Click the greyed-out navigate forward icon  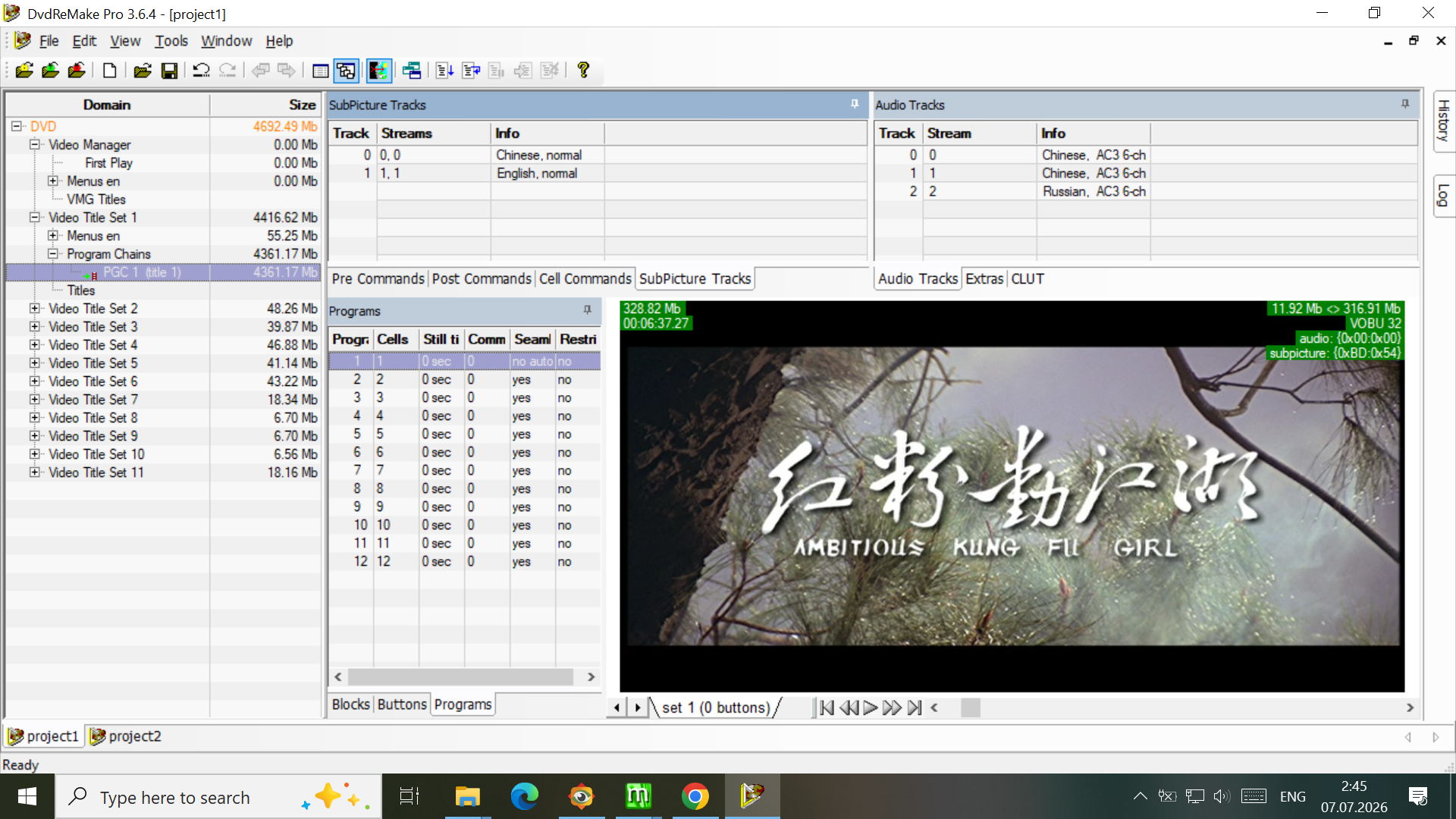point(287,71)
